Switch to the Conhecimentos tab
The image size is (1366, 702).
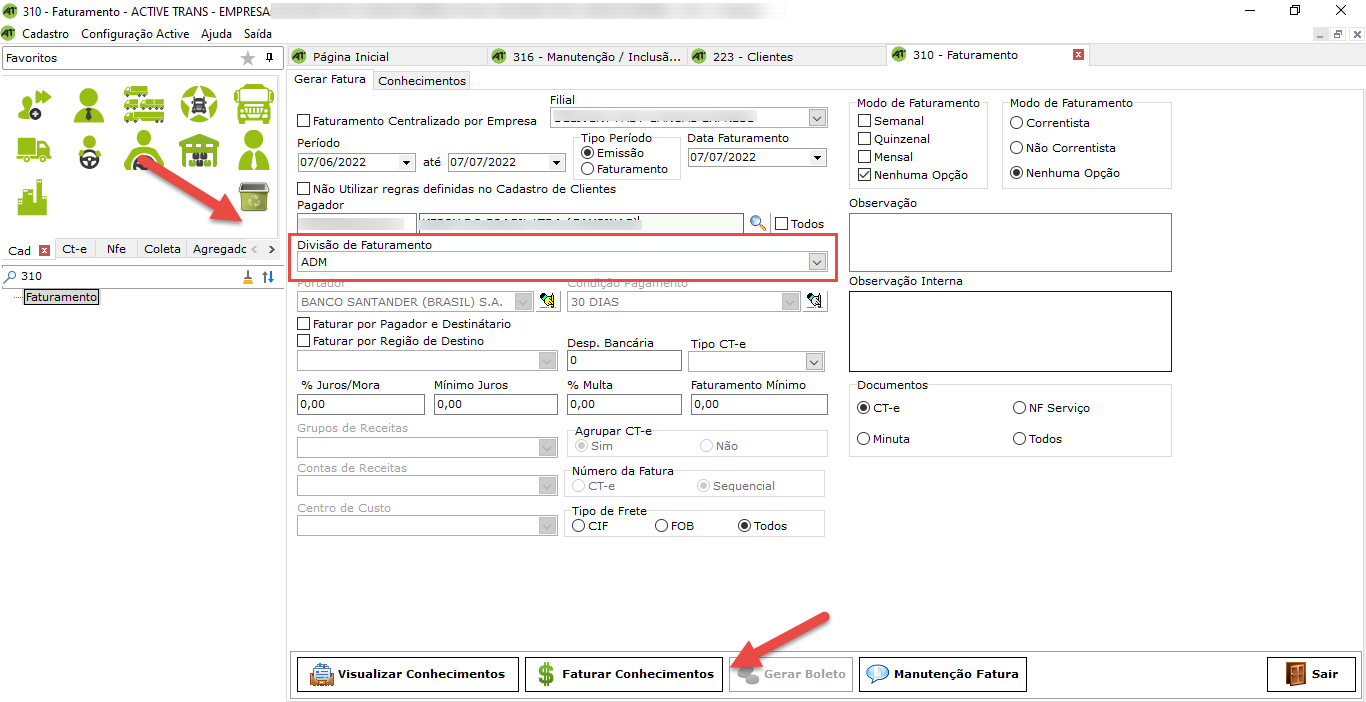point(422,80)
